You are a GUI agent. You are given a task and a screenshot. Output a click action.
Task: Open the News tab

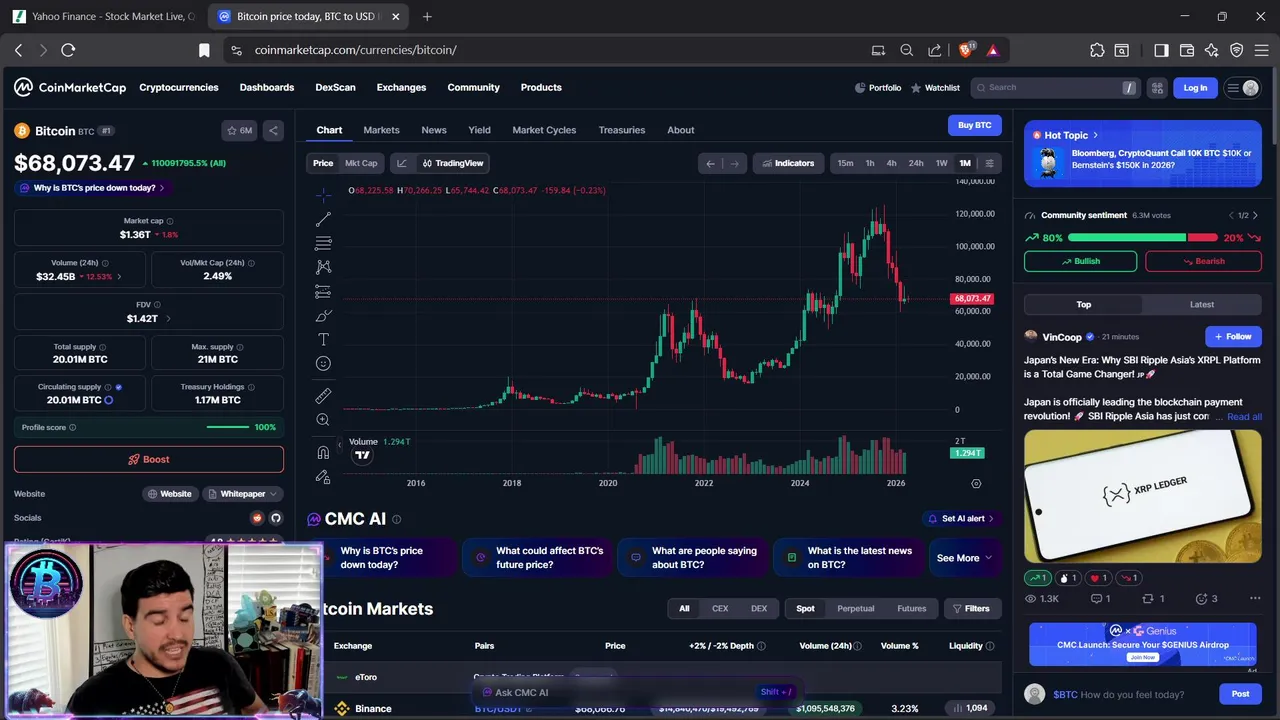434,130
